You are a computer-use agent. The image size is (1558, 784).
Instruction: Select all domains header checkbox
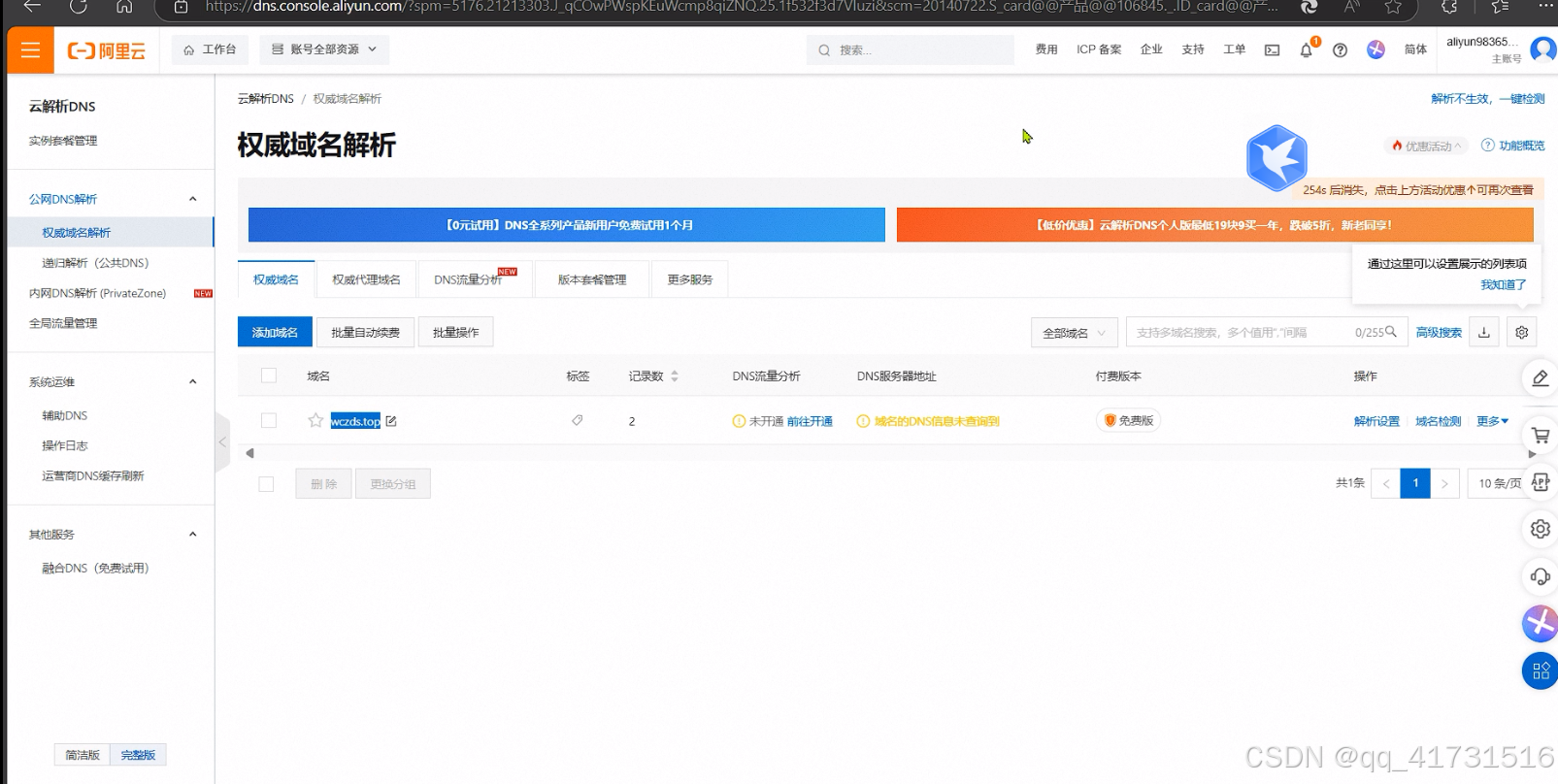[x=269, y=376]
